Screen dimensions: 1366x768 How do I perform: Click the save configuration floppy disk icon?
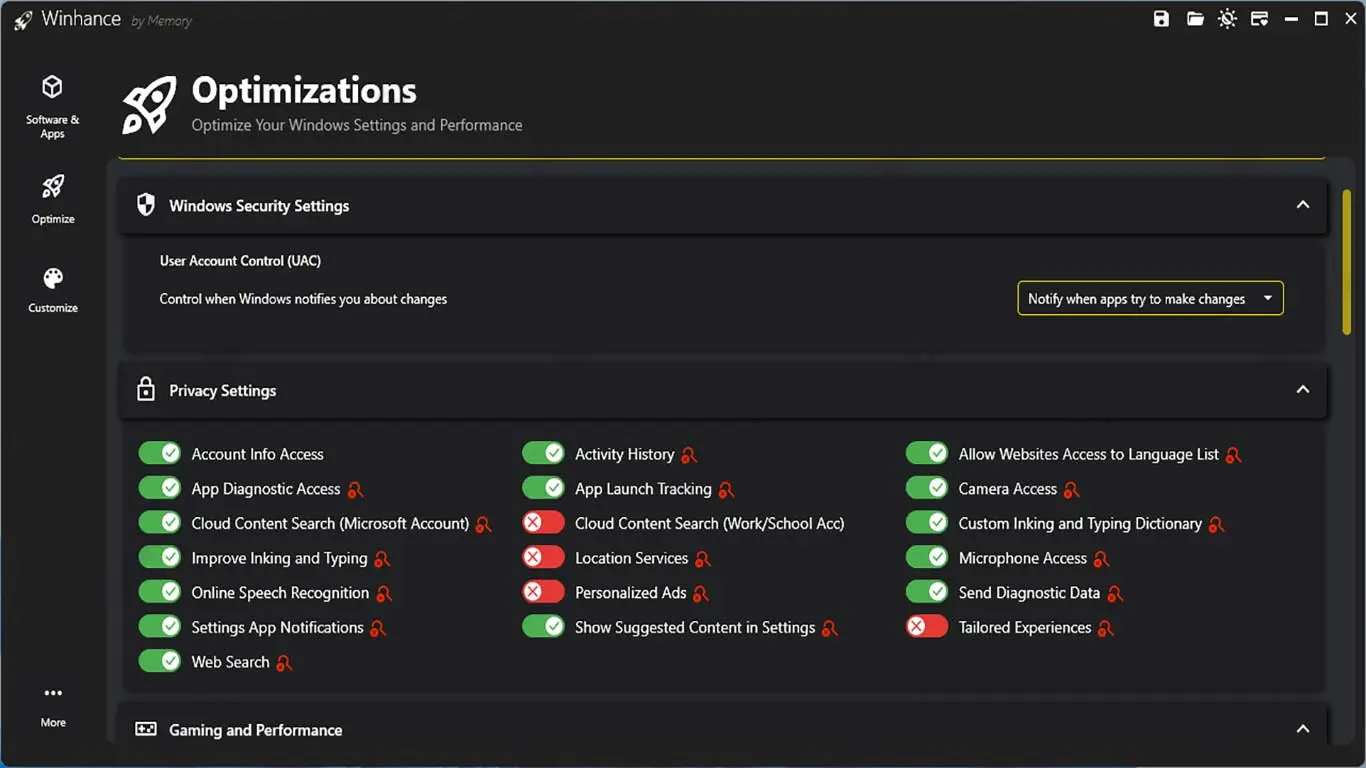1161,19
